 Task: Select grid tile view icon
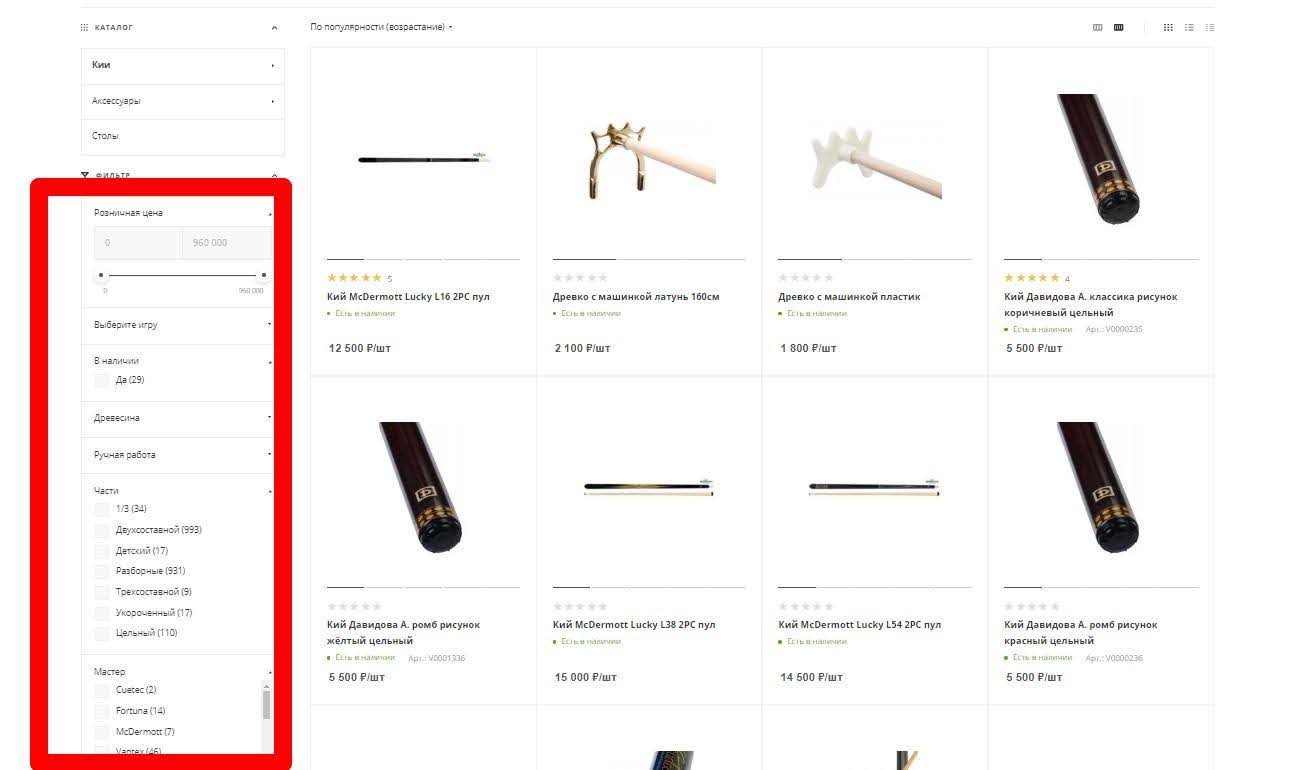coord(1167,27)
